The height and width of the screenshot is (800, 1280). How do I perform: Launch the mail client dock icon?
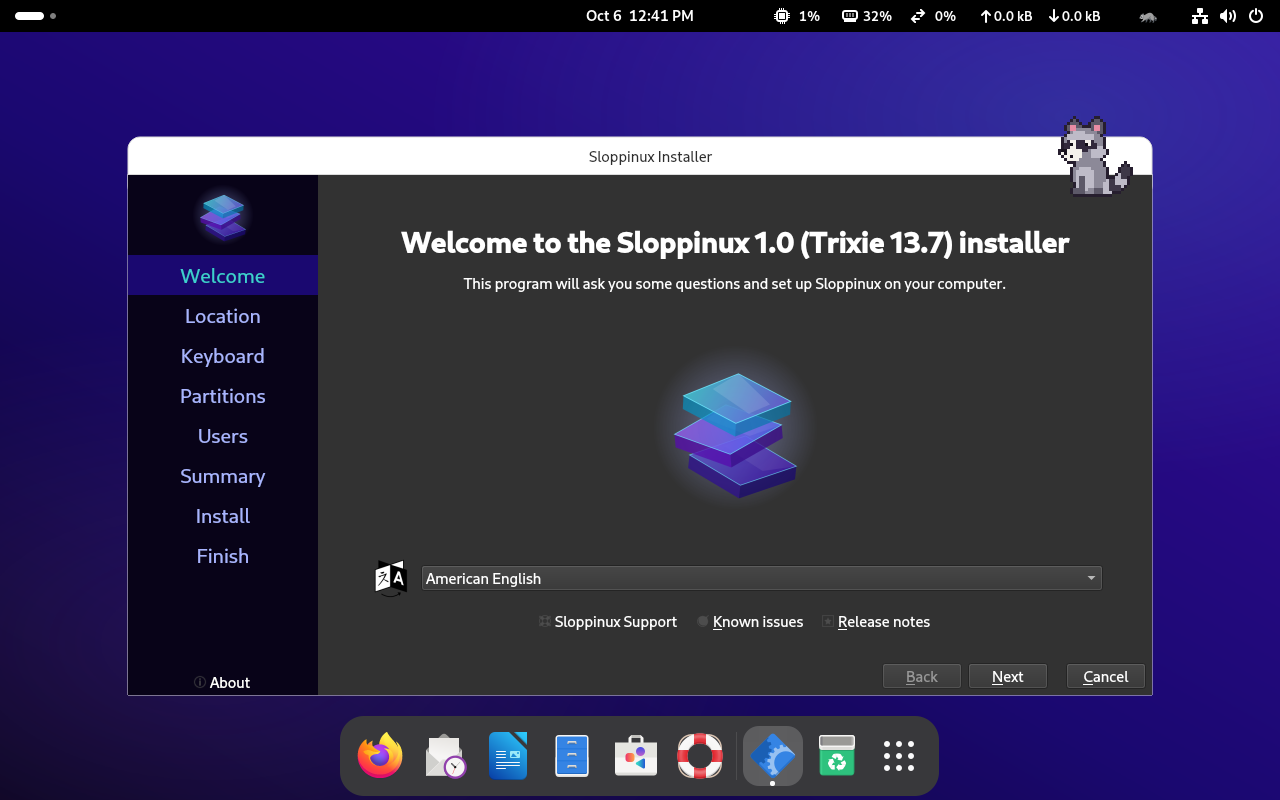[x=445, y=756]
